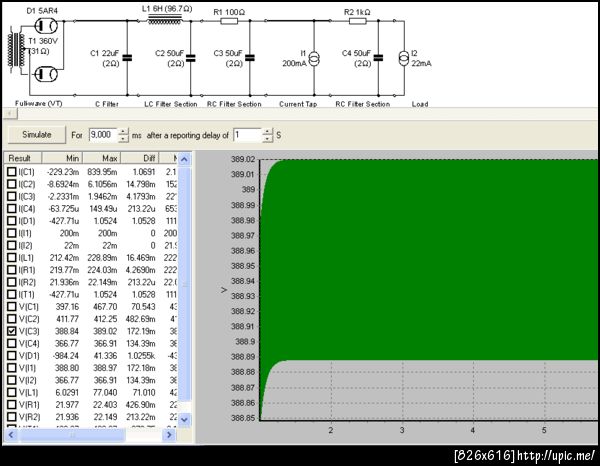Image resolution: width=600 pixels, height=466 pixels.
Task: Enable the I(R1) result checkbox
Action: point(12,270)
